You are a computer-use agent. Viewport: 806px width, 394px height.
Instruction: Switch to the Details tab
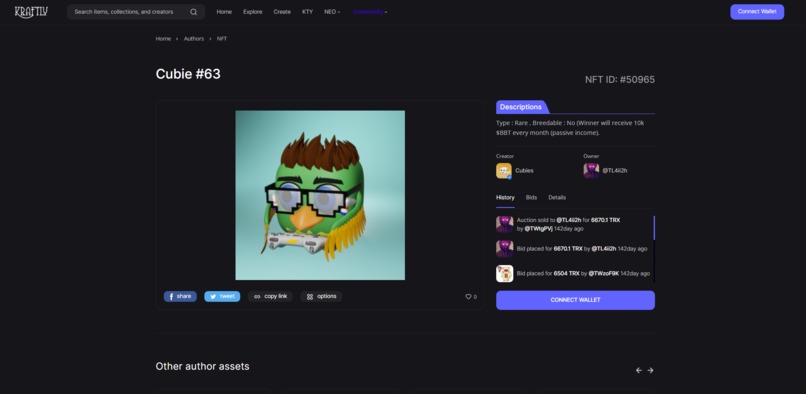[x=557, y=198]
